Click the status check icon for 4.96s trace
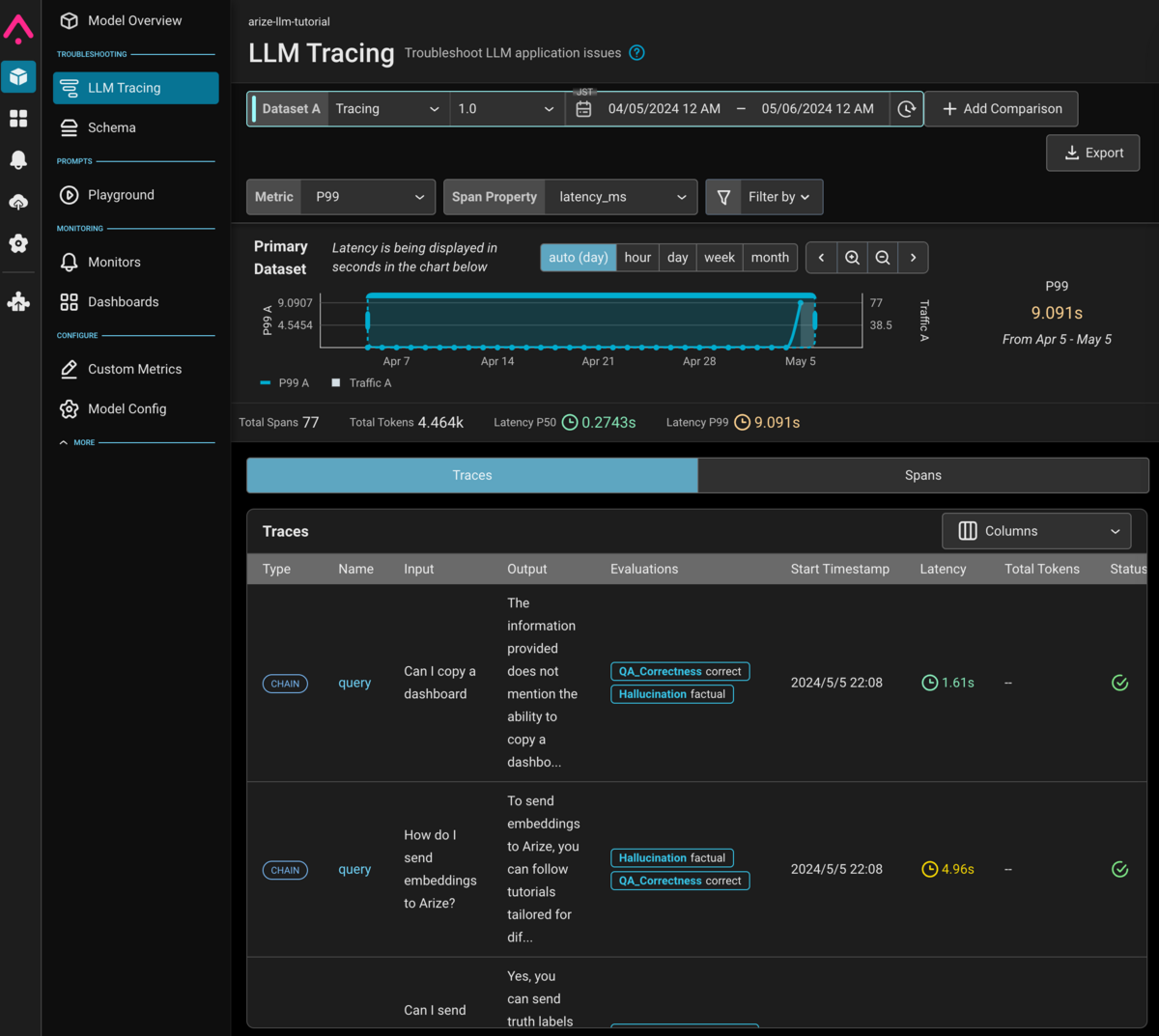 1120,869
